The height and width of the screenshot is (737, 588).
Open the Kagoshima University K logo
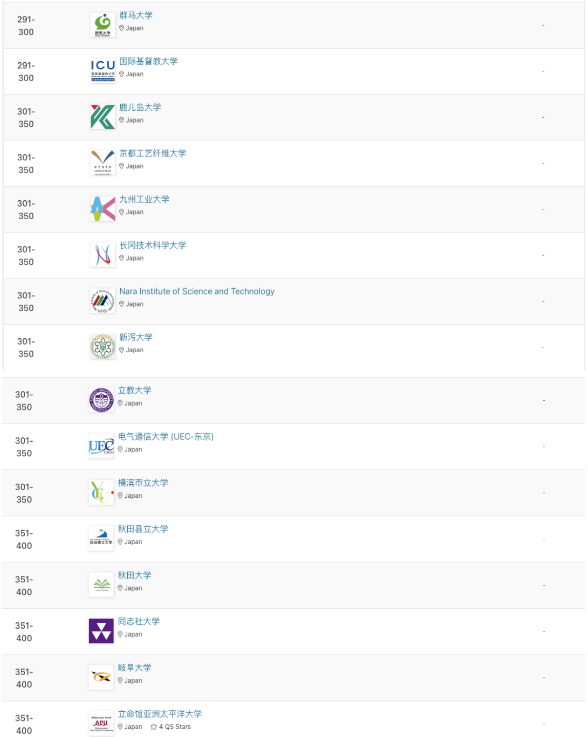[102, 117]
